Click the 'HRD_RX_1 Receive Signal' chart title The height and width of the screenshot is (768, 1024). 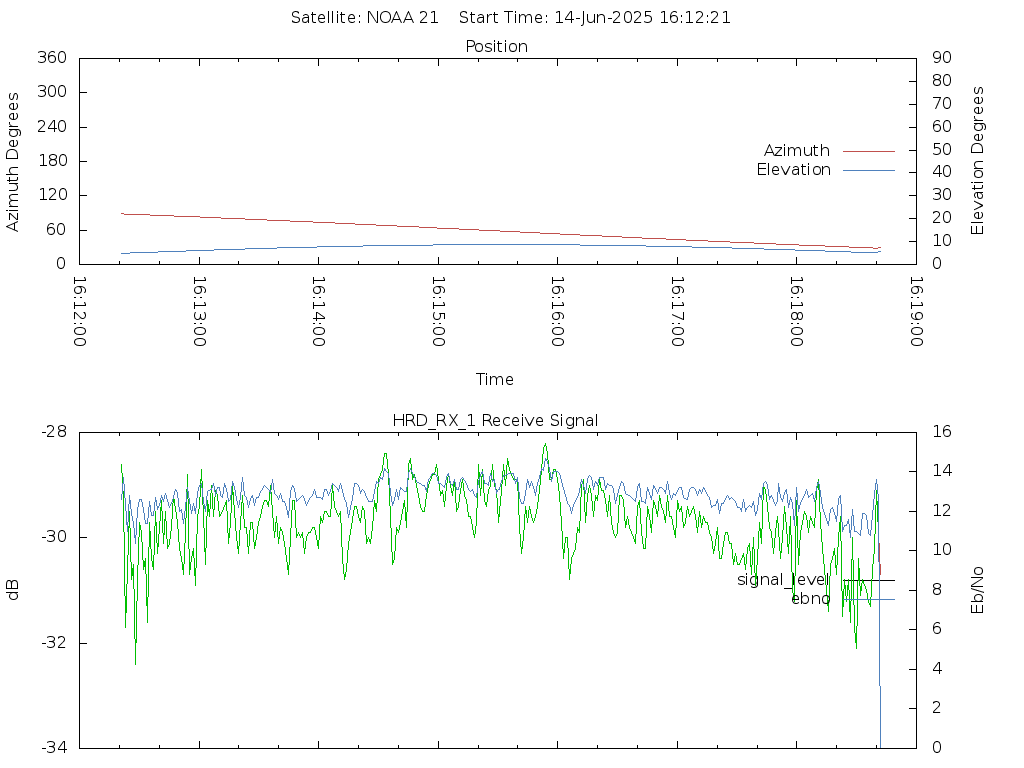coord(495,421)
